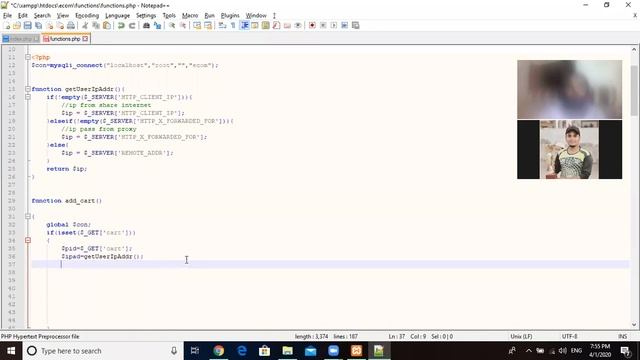Redo the last undone edit
This screenshot has height=360, width=640.
pos(132,25)
